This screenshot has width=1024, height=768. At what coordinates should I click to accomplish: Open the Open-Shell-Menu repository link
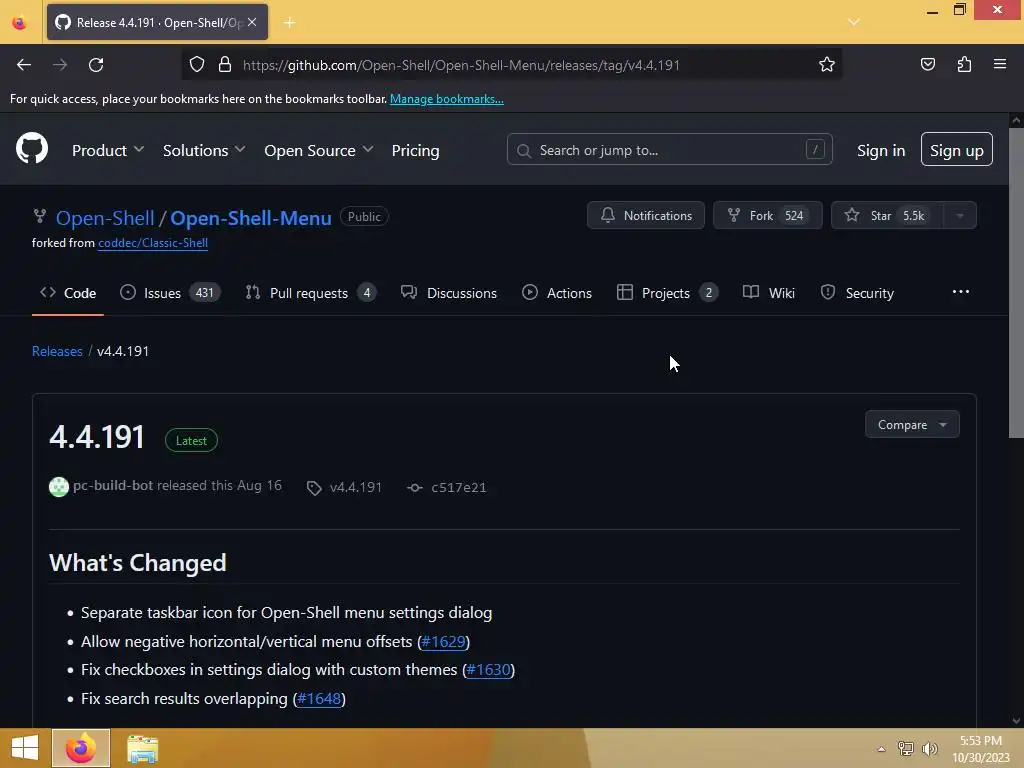pyautogui.click(x=251, y=217)
